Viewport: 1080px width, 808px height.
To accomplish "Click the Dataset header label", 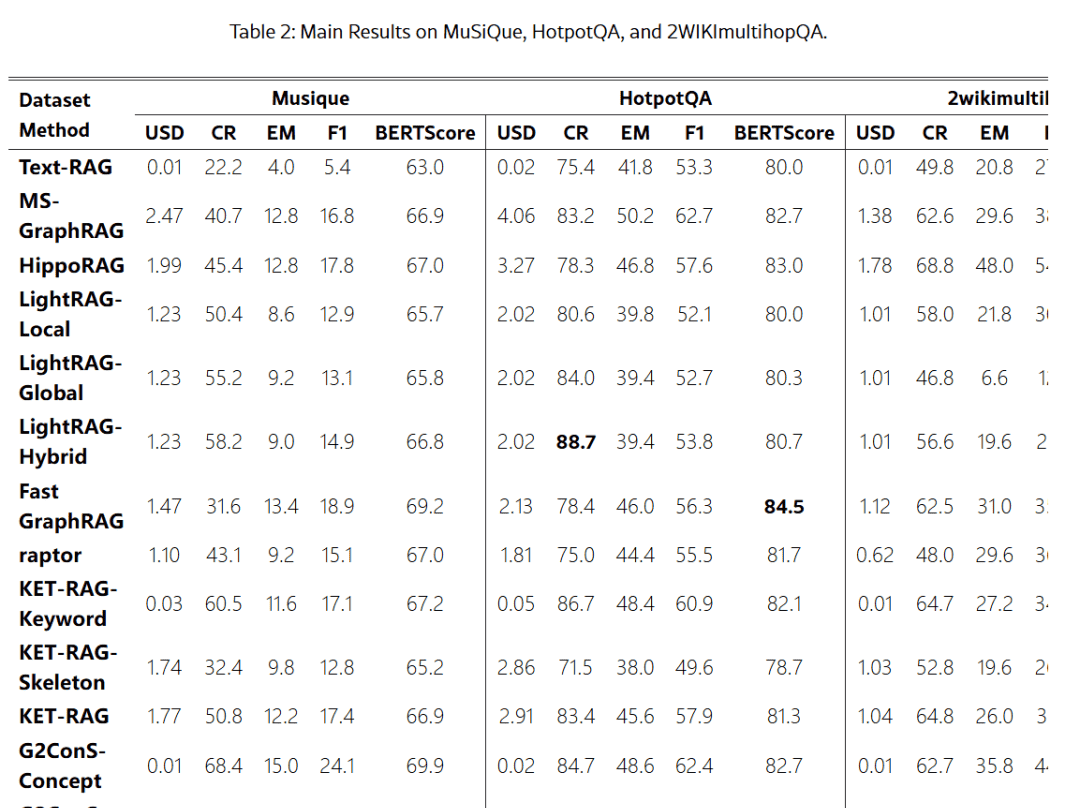I will (x=54, y=100).
